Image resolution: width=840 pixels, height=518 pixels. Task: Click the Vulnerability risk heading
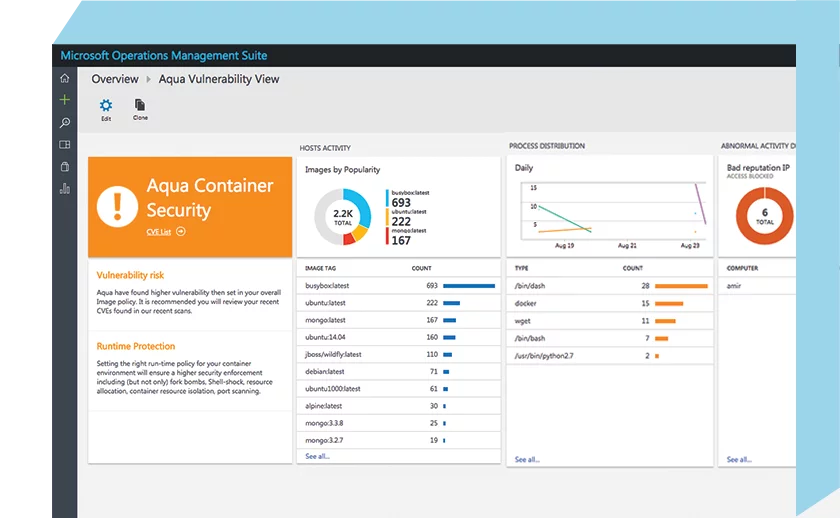pyautogui.click(x=130, y=275)
